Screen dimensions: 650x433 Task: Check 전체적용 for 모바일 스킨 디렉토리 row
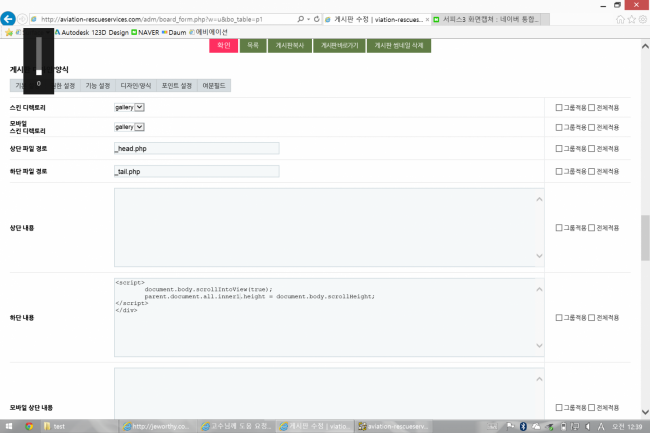click(592, 127)
